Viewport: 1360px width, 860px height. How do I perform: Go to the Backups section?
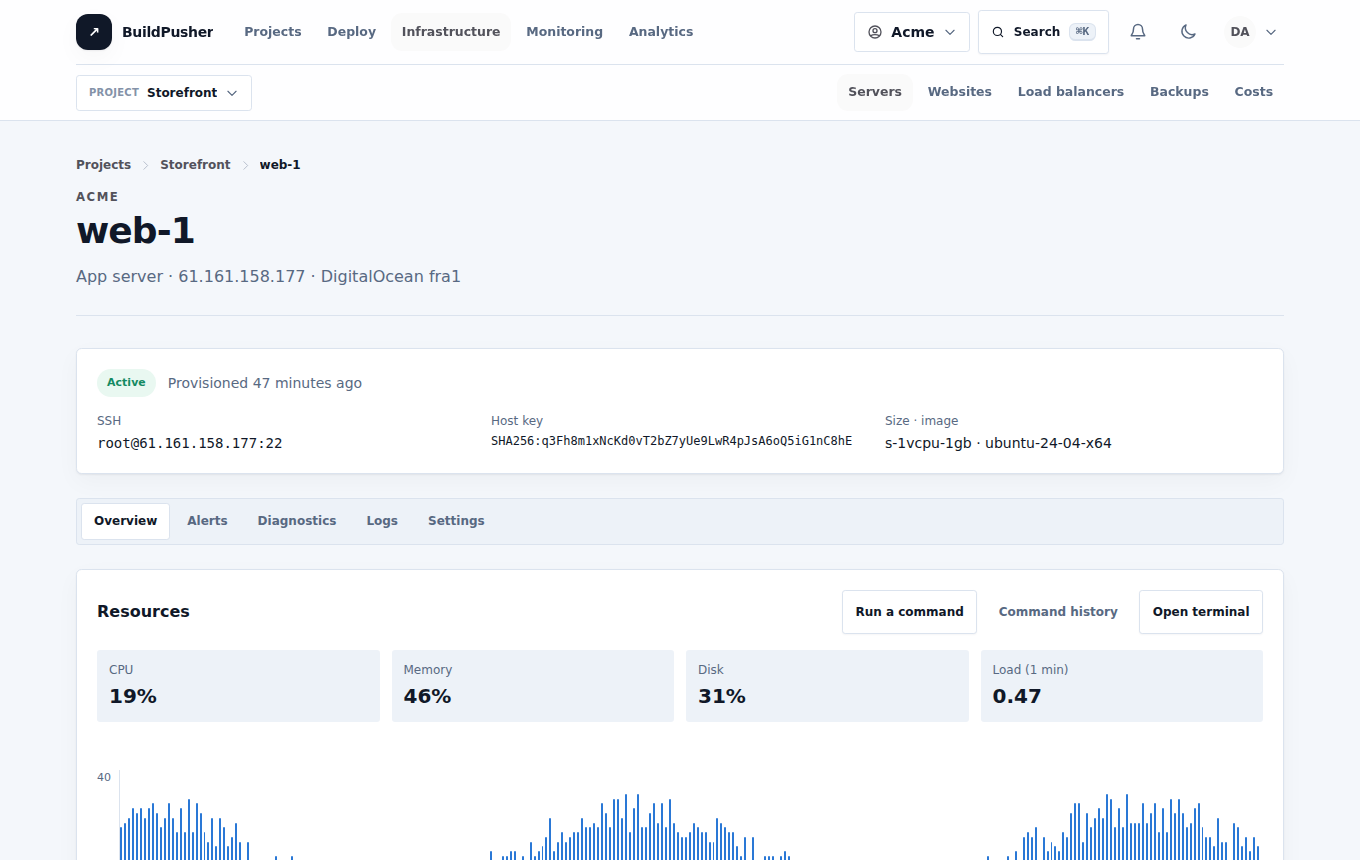click(x=1179, y=92)
